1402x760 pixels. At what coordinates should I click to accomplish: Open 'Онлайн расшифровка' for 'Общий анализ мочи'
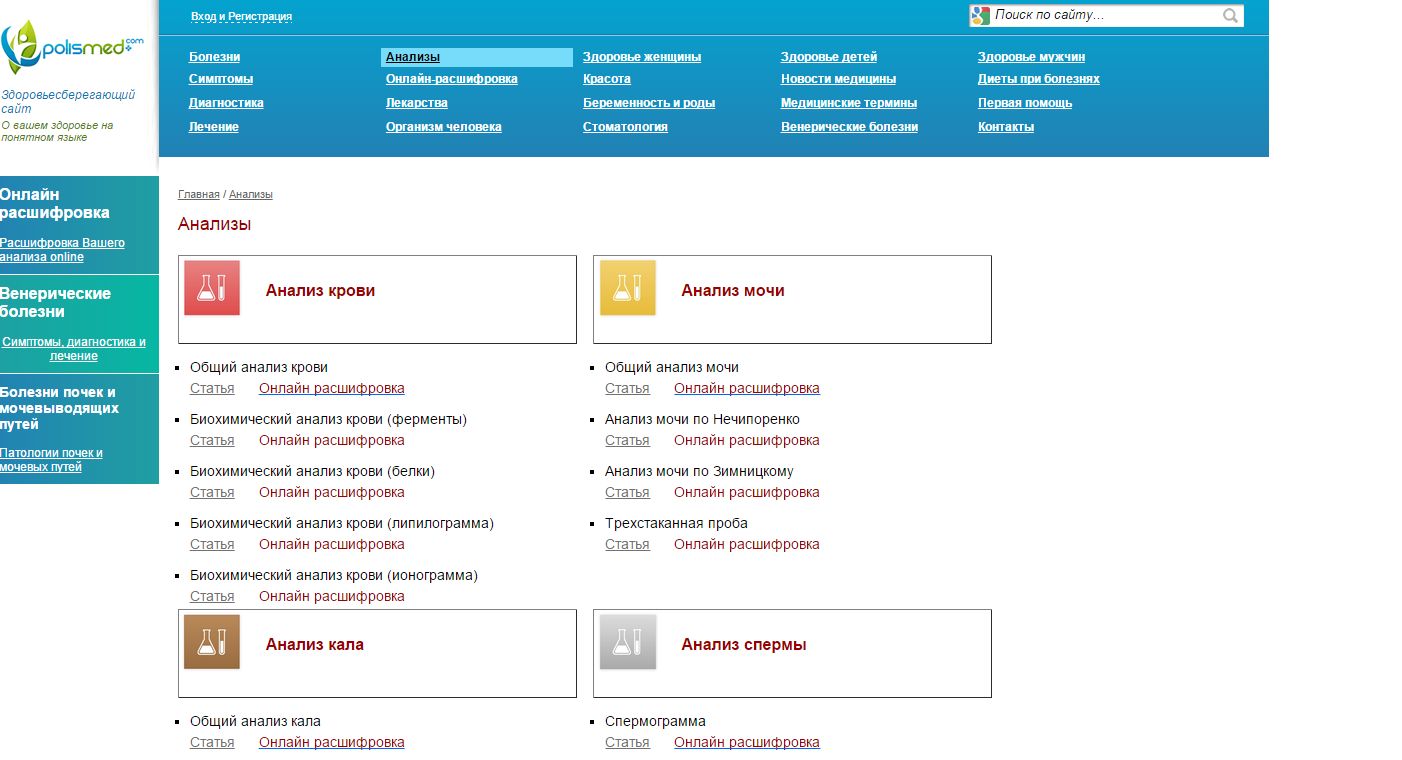click(746, 389)
